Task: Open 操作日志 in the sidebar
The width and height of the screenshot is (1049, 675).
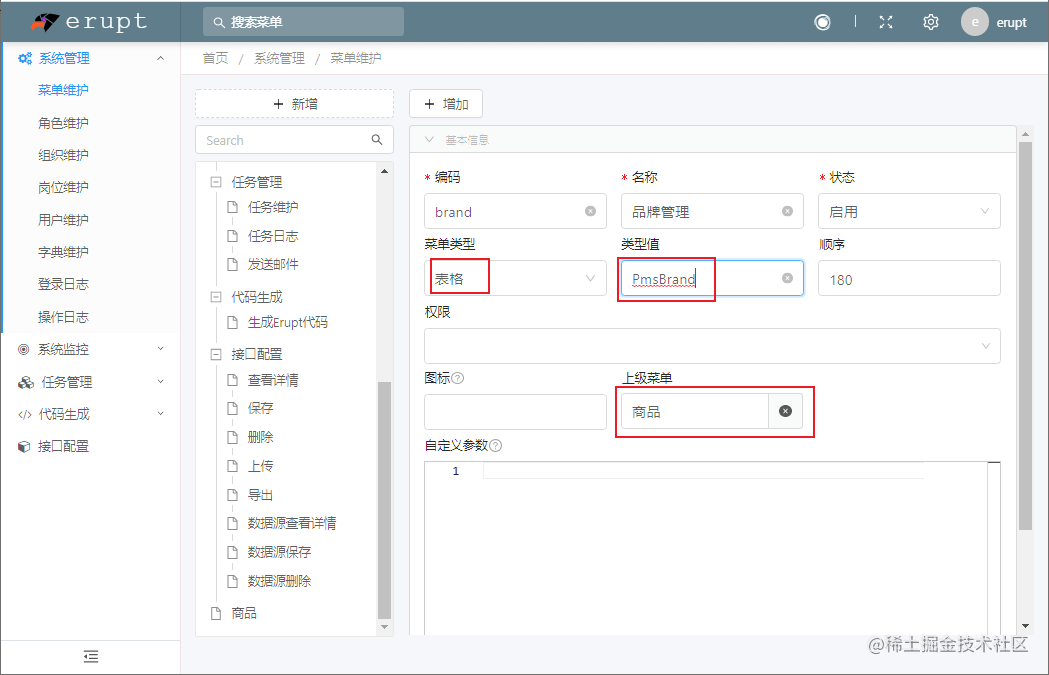Action: point(63,317)
